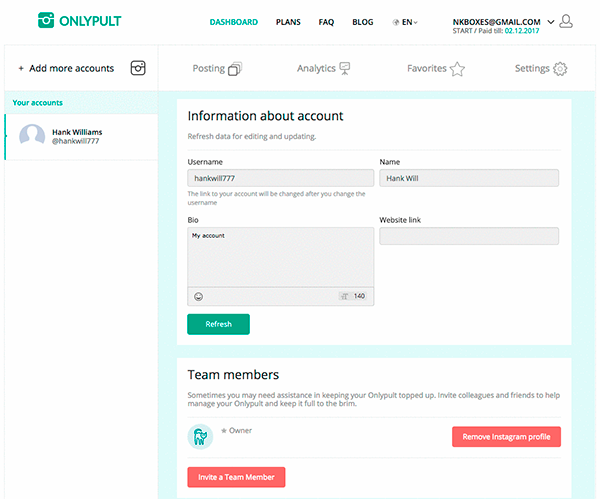Open the BLOG page
600x499 pixels.
pyautogui.click(x=363, y=22)
